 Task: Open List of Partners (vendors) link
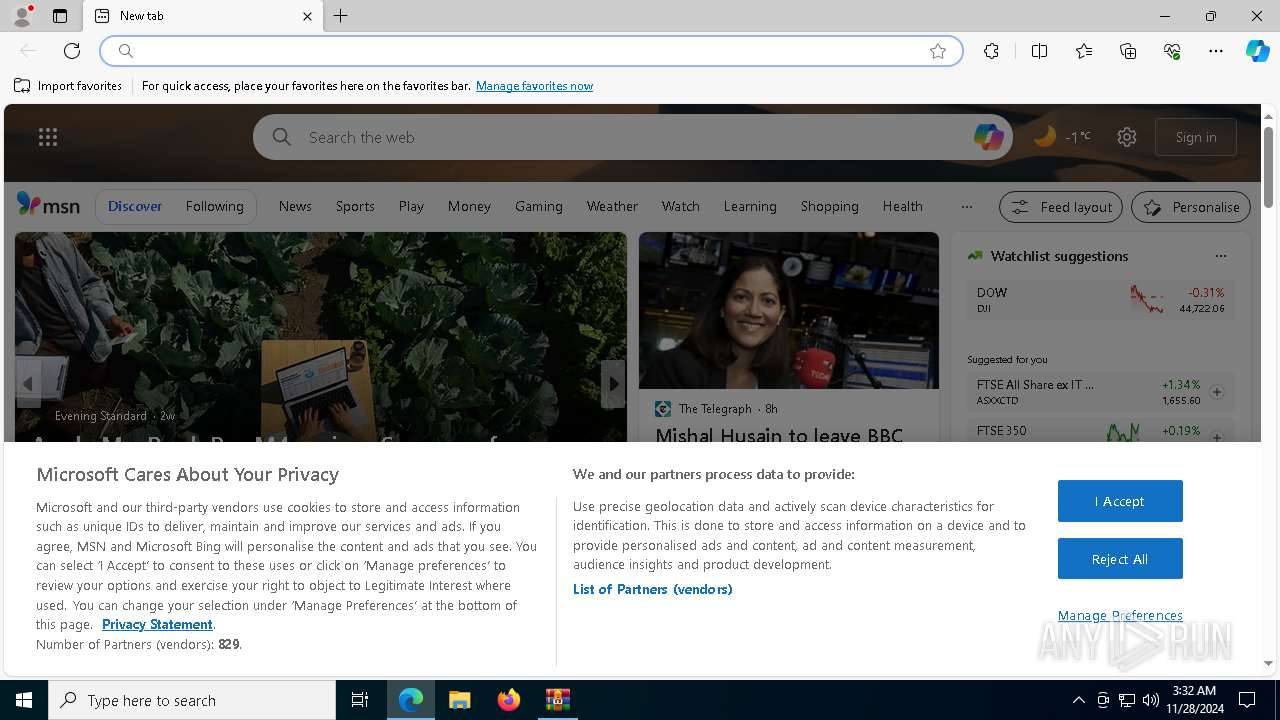(653, 589)
